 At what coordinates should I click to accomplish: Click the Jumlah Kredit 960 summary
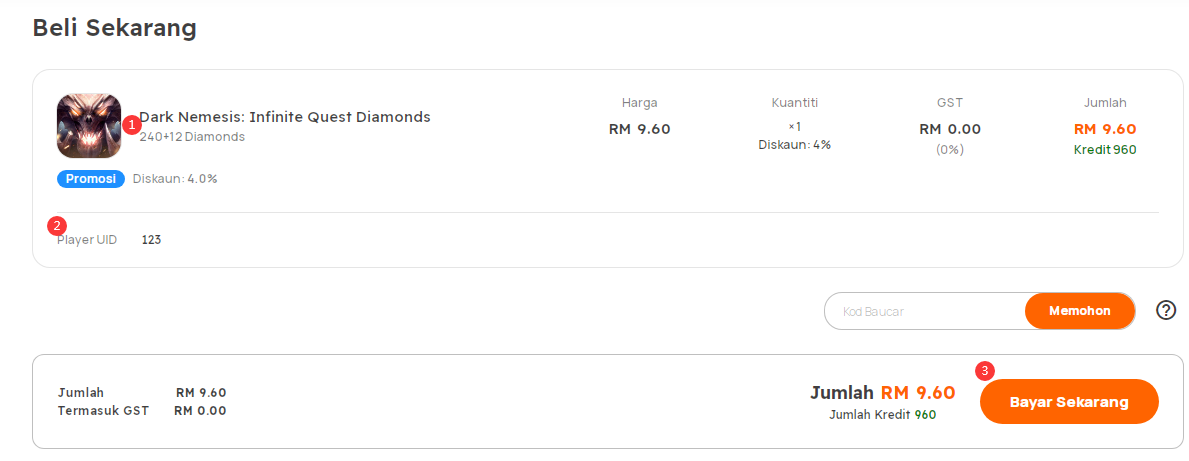click(883, 415)
